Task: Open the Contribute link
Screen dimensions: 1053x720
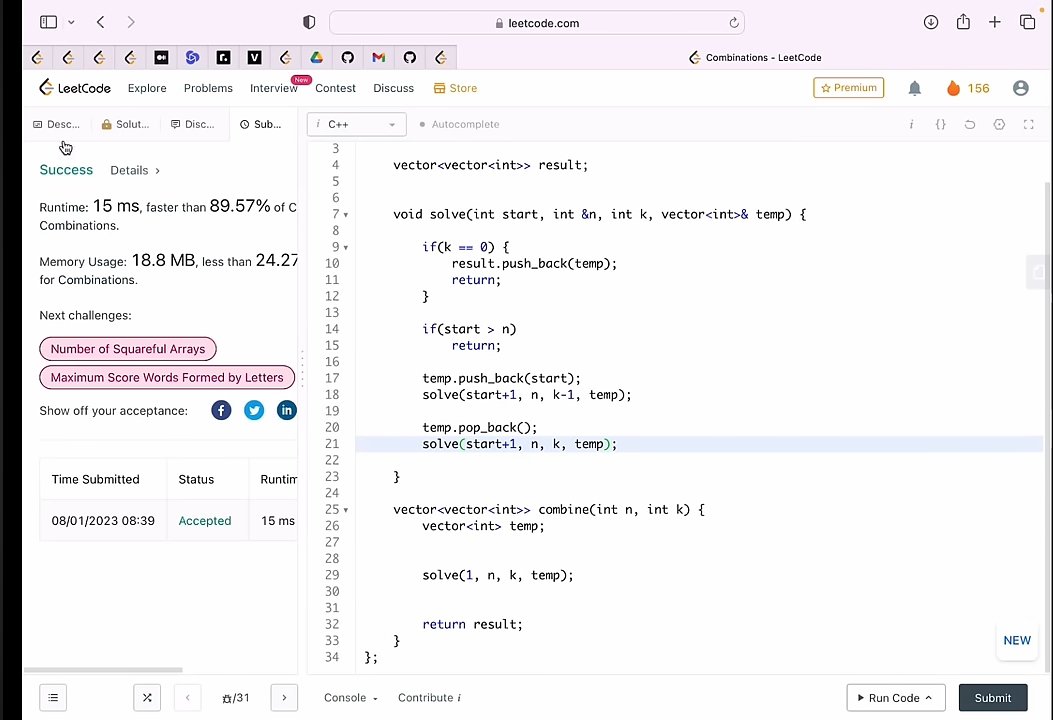Action: point(429,698)
